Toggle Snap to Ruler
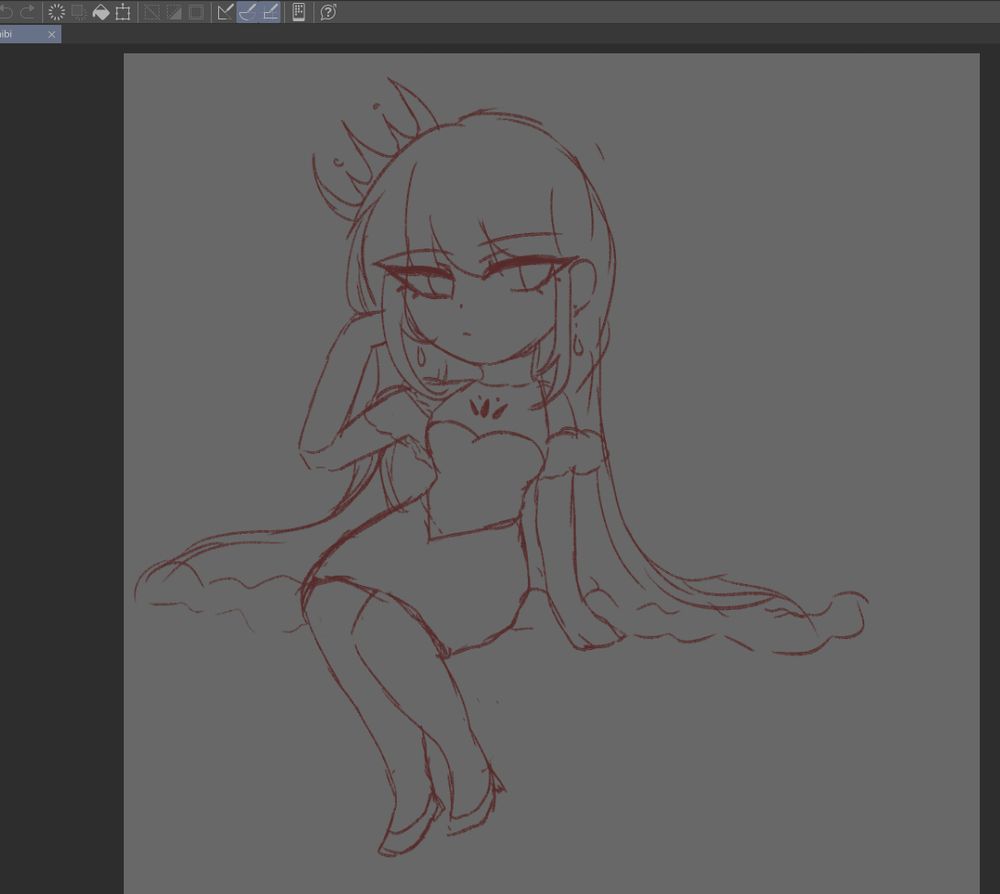This screenshot has width=1000, height=894. [224, 12]
